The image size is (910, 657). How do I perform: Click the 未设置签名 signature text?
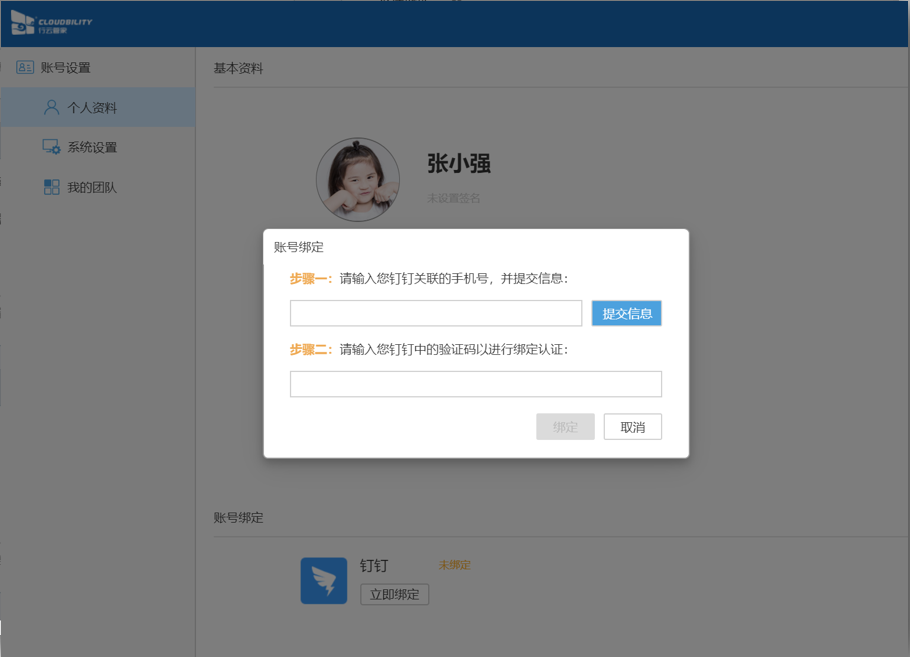point(454,199)
